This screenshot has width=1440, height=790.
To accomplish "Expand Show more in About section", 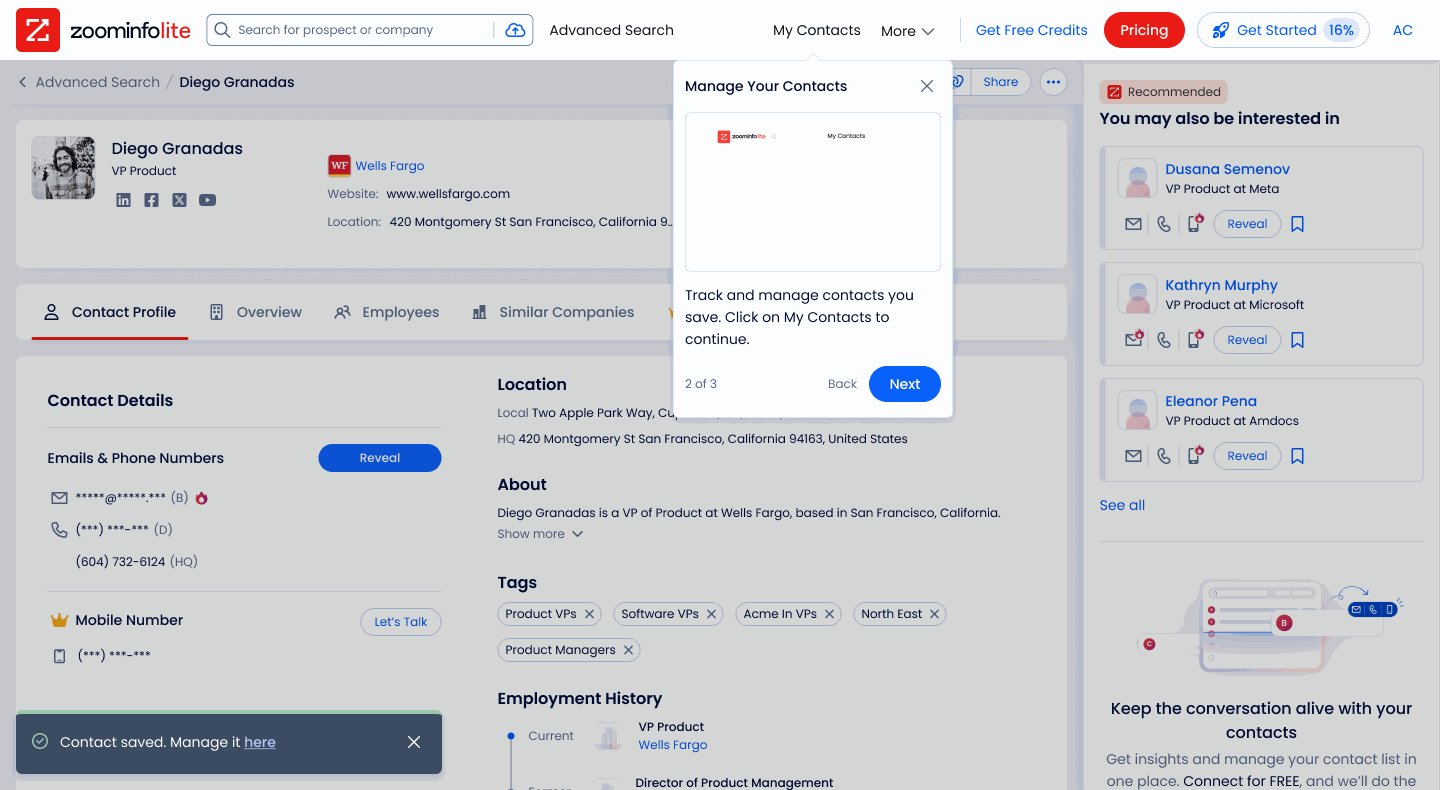I will 540,534.
